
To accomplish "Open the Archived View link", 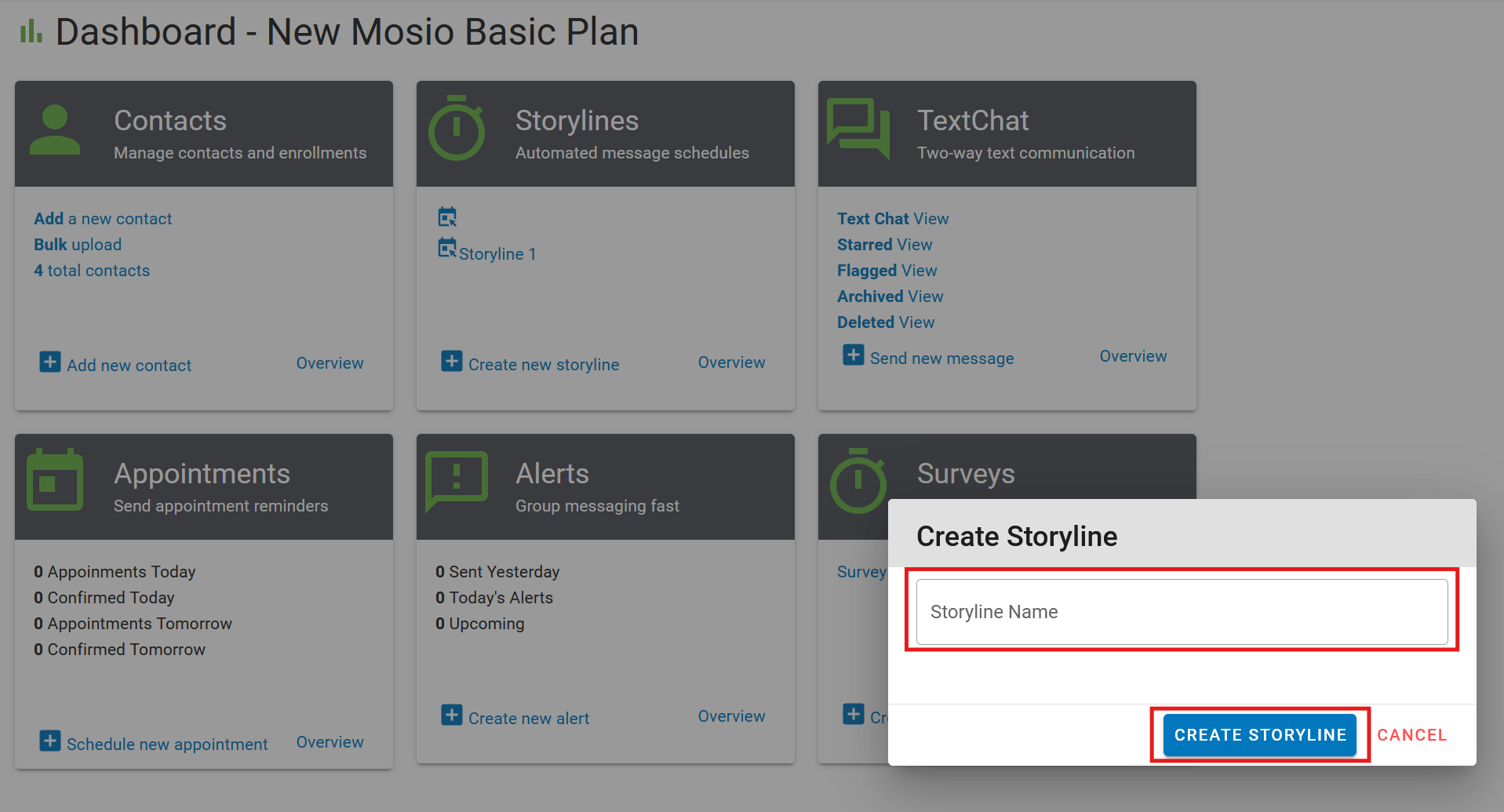I will (890, 297).
